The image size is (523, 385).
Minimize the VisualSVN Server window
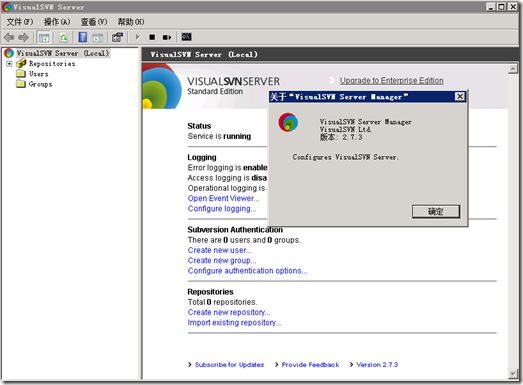(x=490, y=7)
